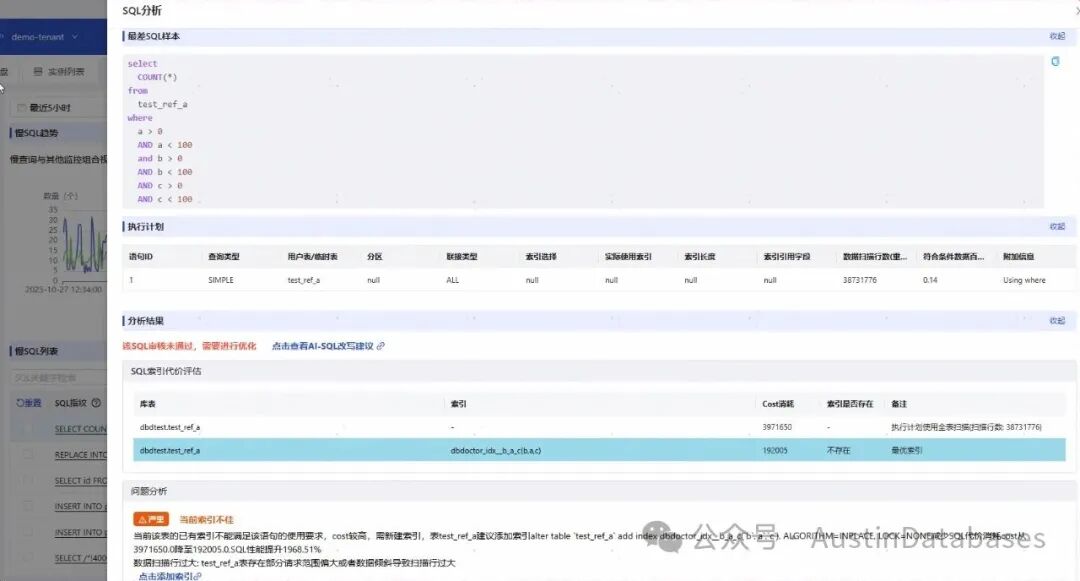Click the SQL指纹 help icon
Image resolution: width=1080 pixels, height=581 pixels.
point(96,403)
